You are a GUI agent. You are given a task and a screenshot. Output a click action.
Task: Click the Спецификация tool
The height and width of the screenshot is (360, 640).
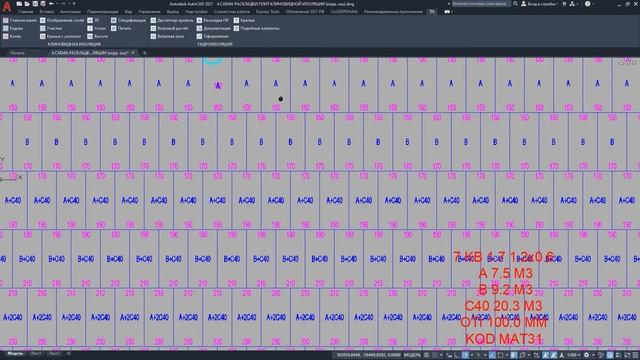coord(128,20)
